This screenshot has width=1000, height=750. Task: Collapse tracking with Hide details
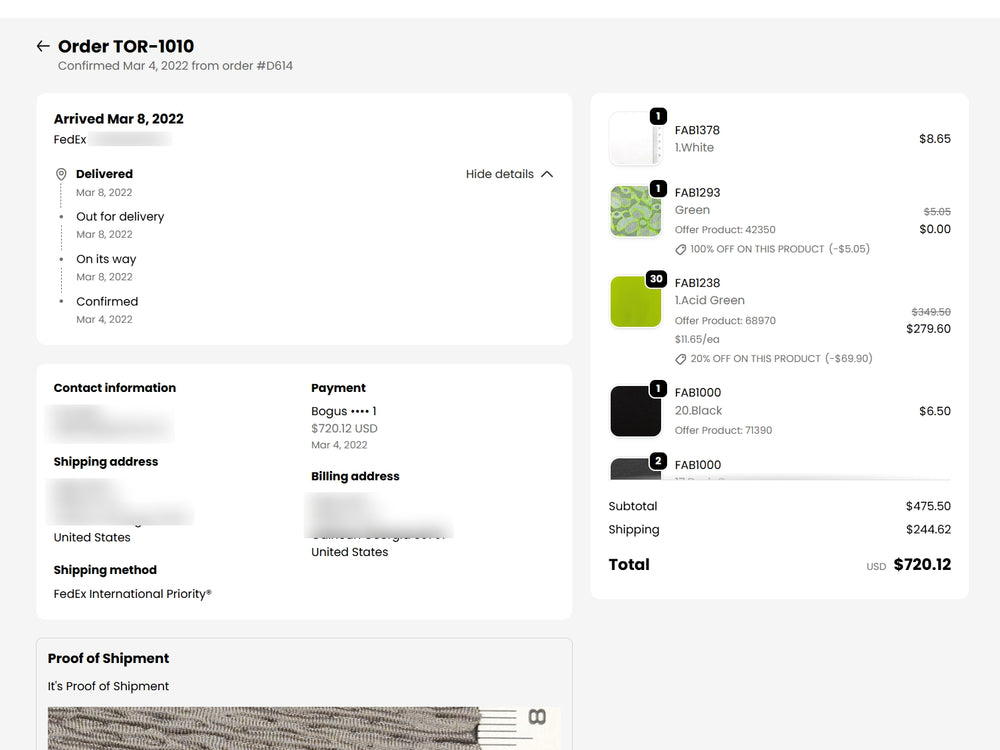coord(499,174)
